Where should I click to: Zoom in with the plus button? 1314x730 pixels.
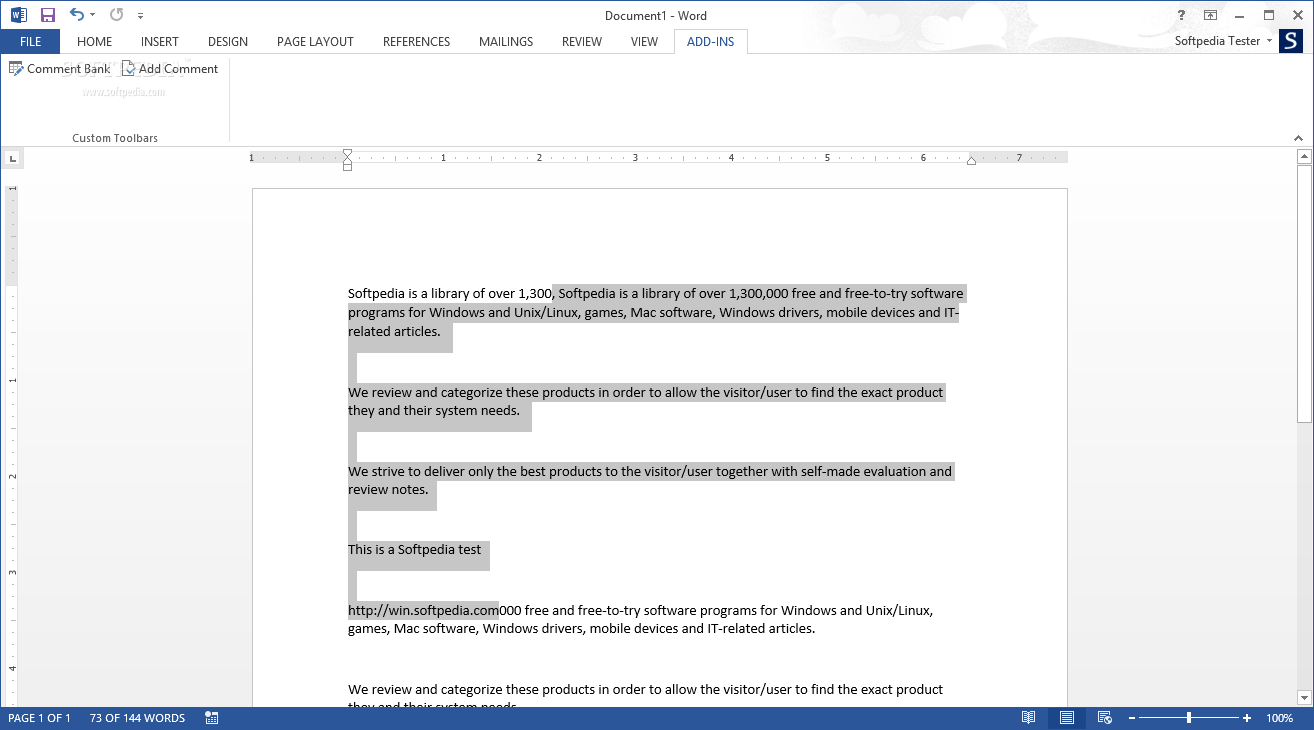(1247, 718)
